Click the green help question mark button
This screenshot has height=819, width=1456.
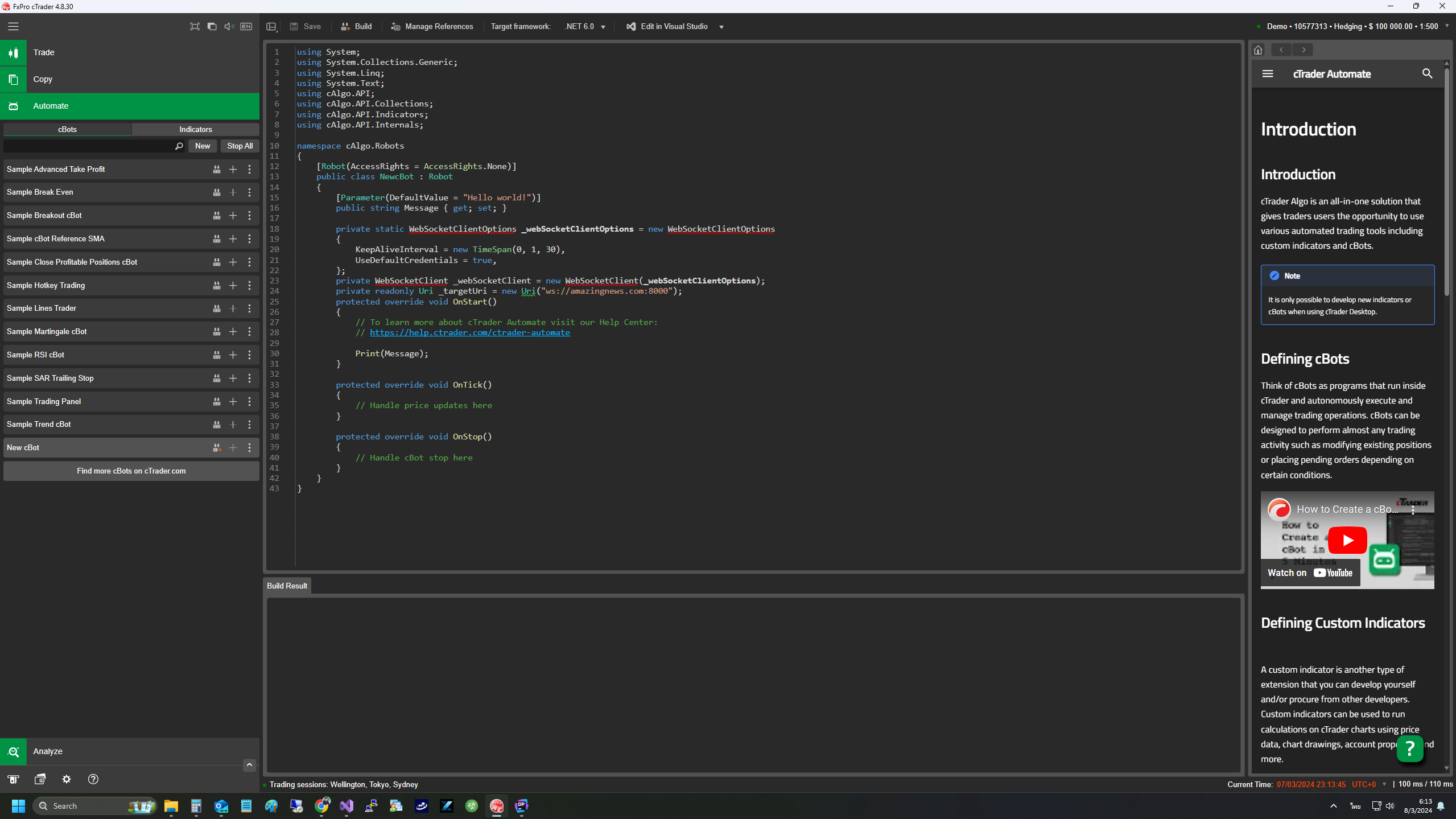coord(1410,749)
